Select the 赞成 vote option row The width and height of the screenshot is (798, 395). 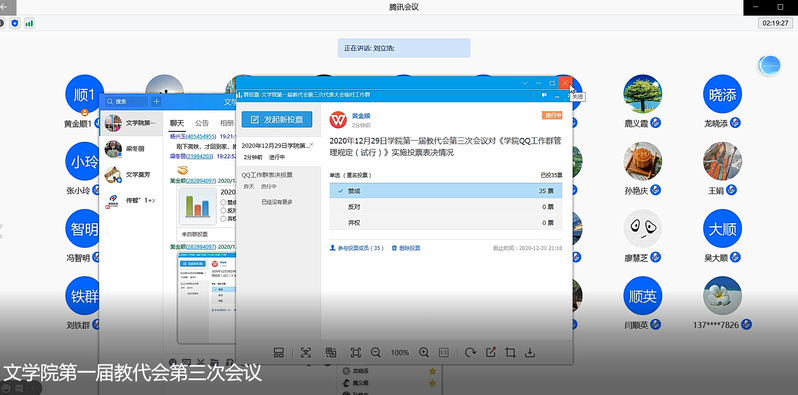coord(446,191)
